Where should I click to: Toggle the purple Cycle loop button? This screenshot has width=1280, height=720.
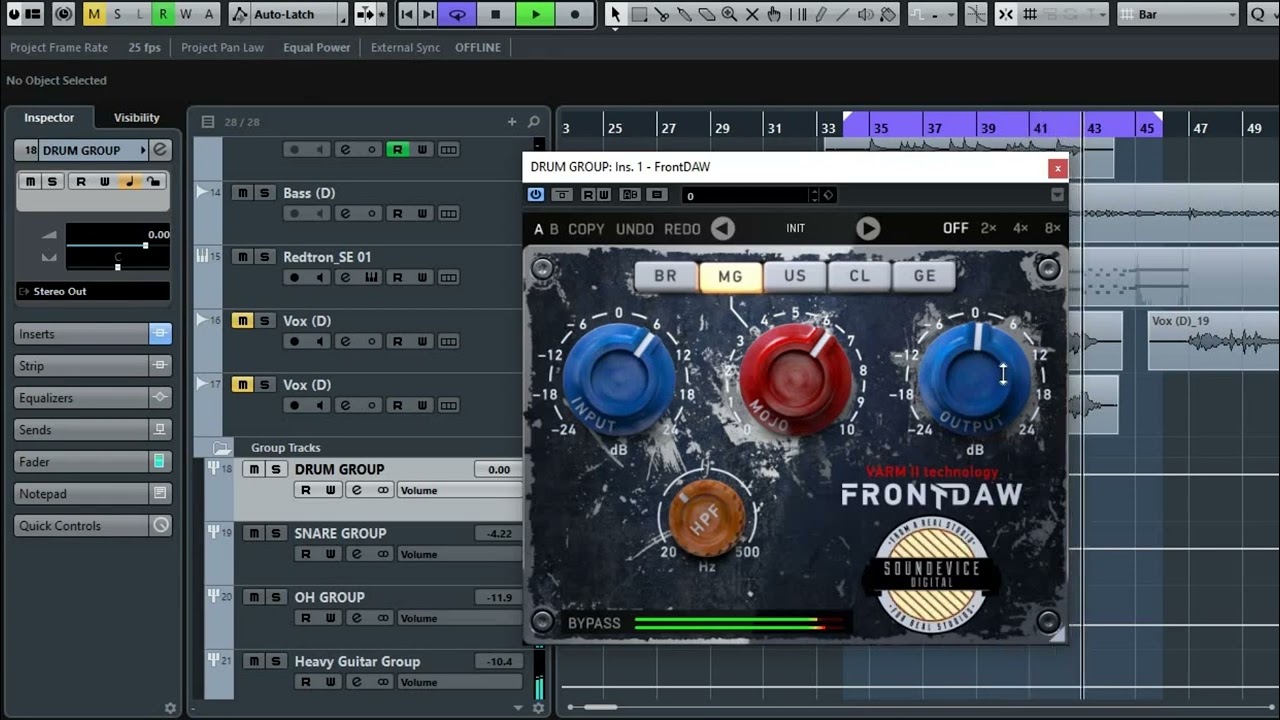pyautogui.click(x=457, y=14)
